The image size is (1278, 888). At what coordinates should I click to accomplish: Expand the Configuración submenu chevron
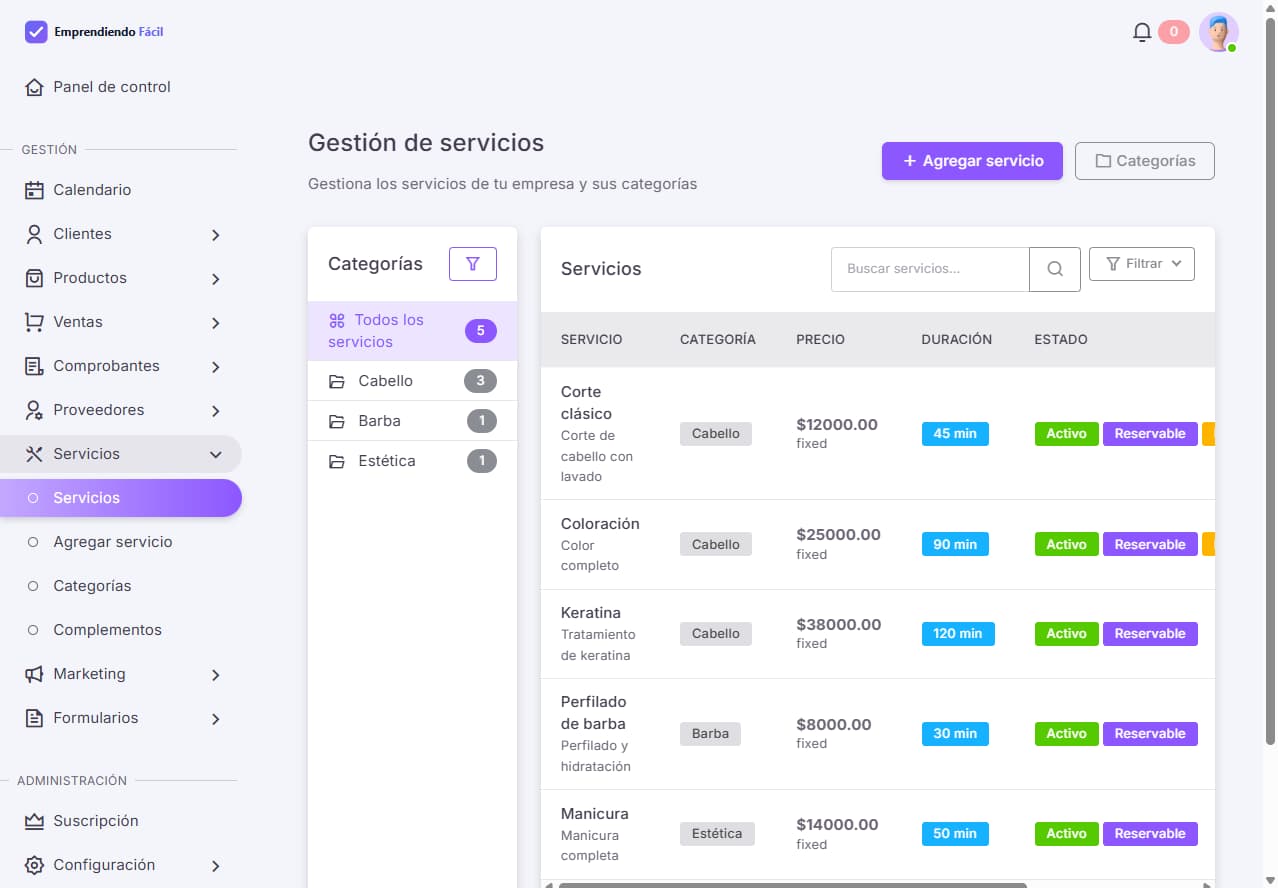pyautogui.click(x=216, y=866)
